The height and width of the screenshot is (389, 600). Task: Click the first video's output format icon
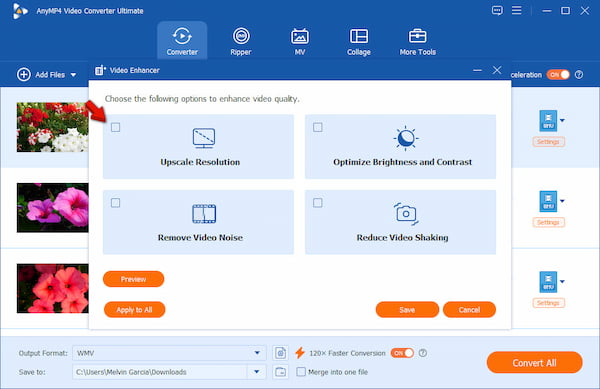point(548,120)
